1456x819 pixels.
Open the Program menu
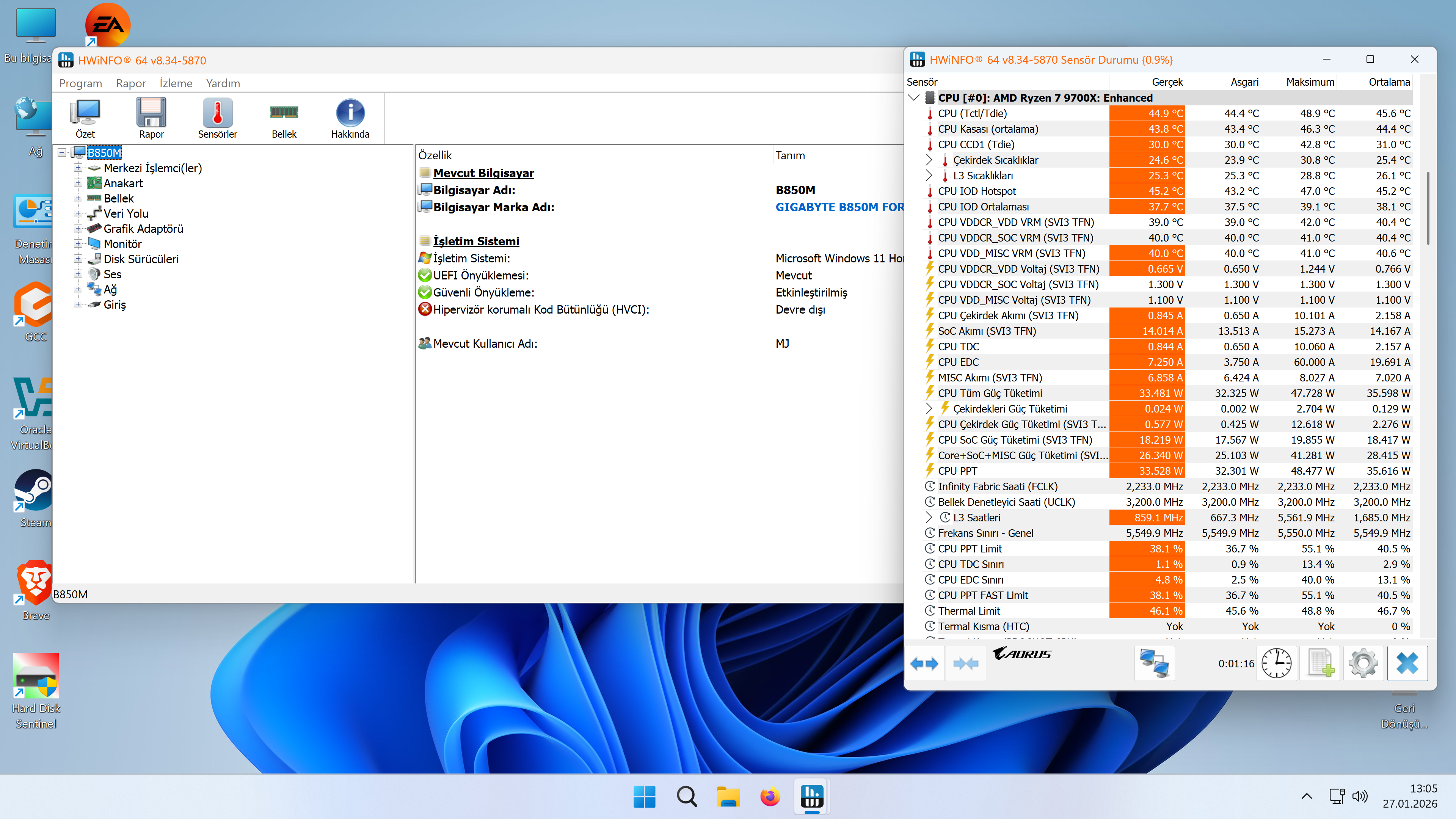pyautogui.click(x=81, y=83)
